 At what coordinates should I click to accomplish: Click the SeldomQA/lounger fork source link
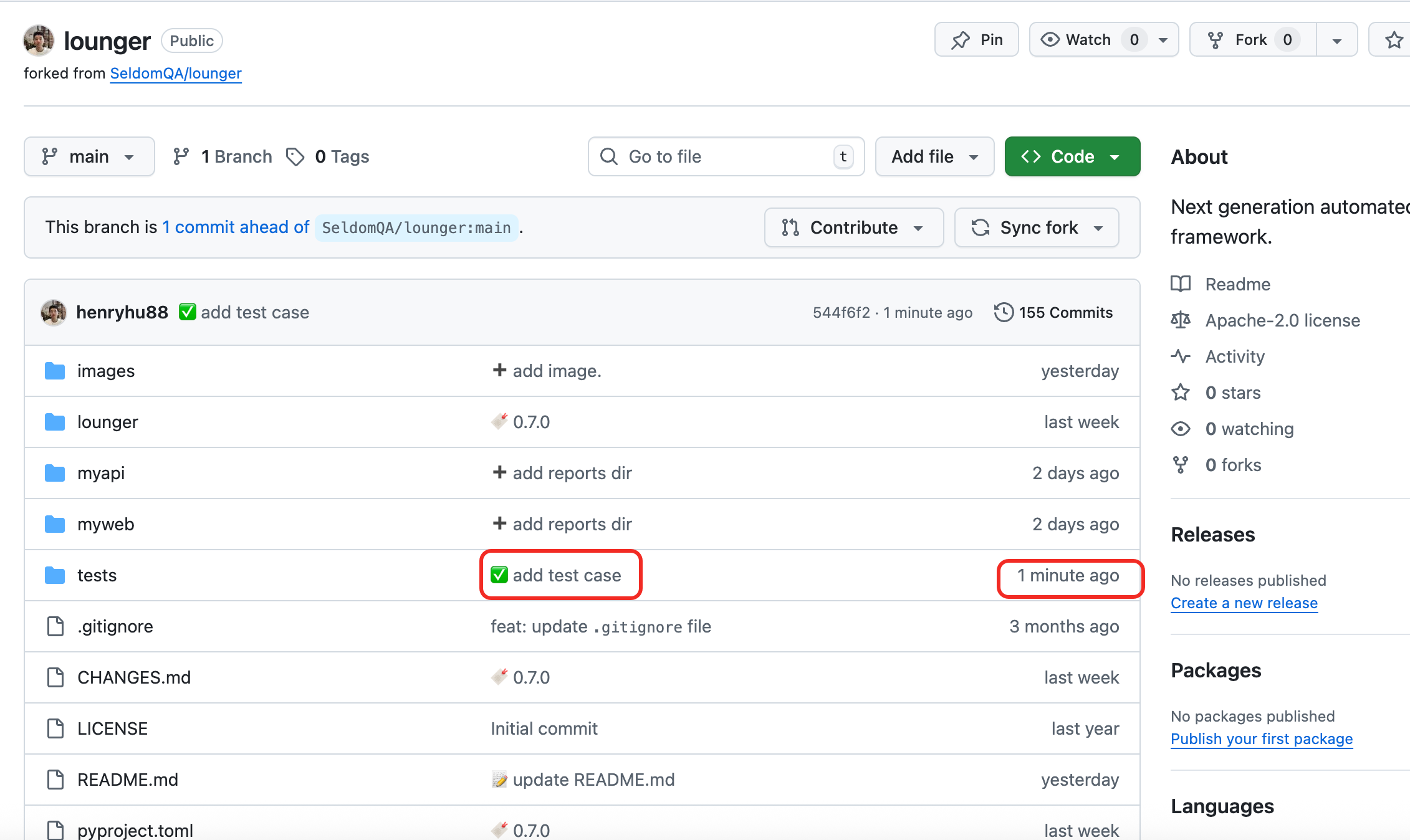(x=176, y=74)
